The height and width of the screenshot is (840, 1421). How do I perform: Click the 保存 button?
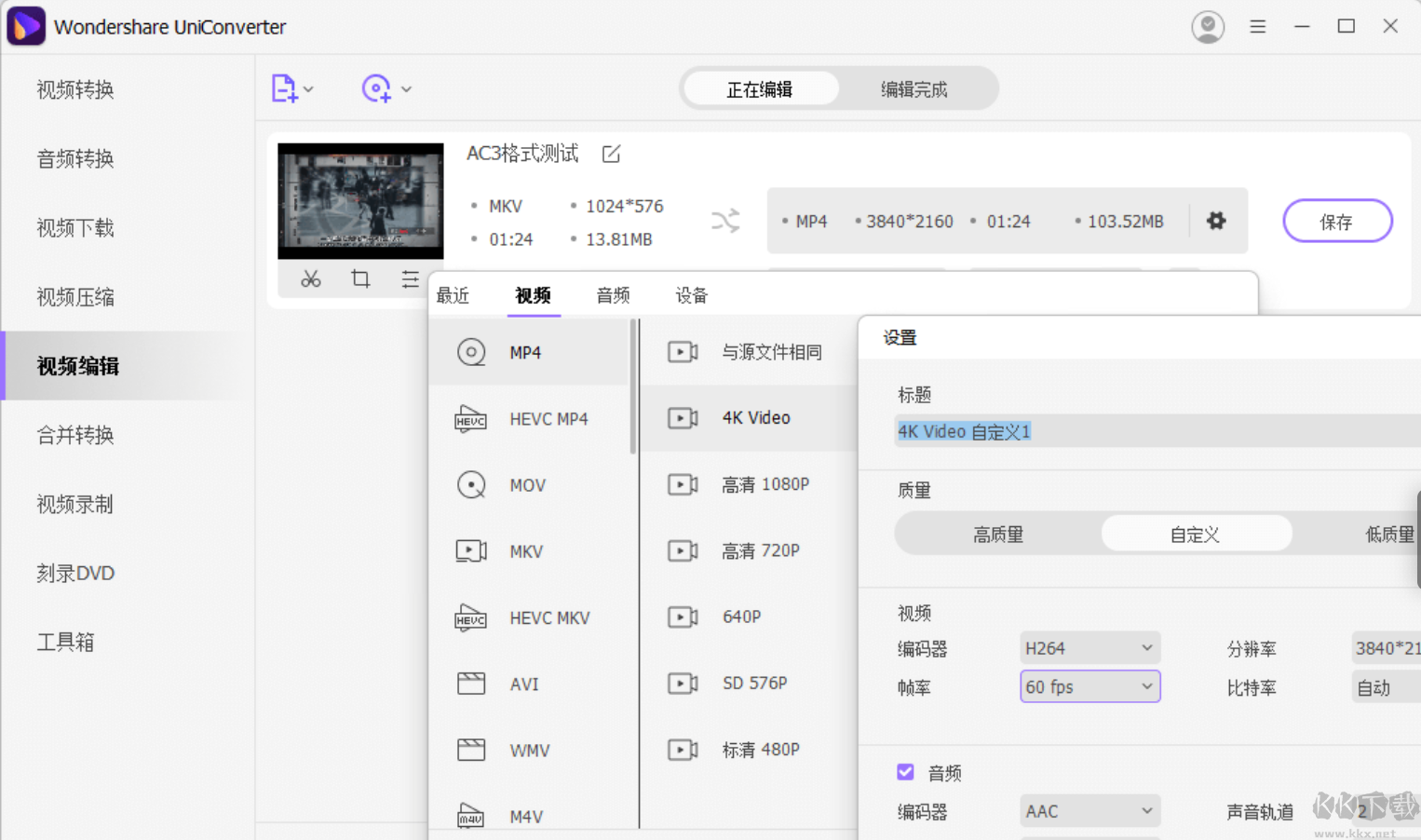pyautogui.click(x=1337, y=222)
